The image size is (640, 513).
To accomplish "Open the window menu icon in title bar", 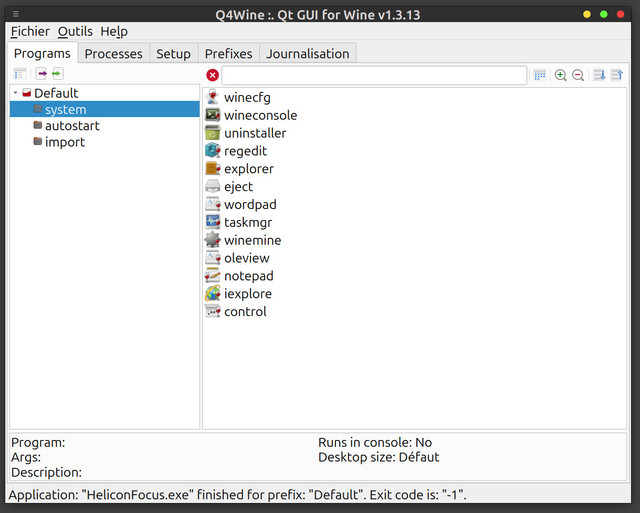I will coord(16,14).
